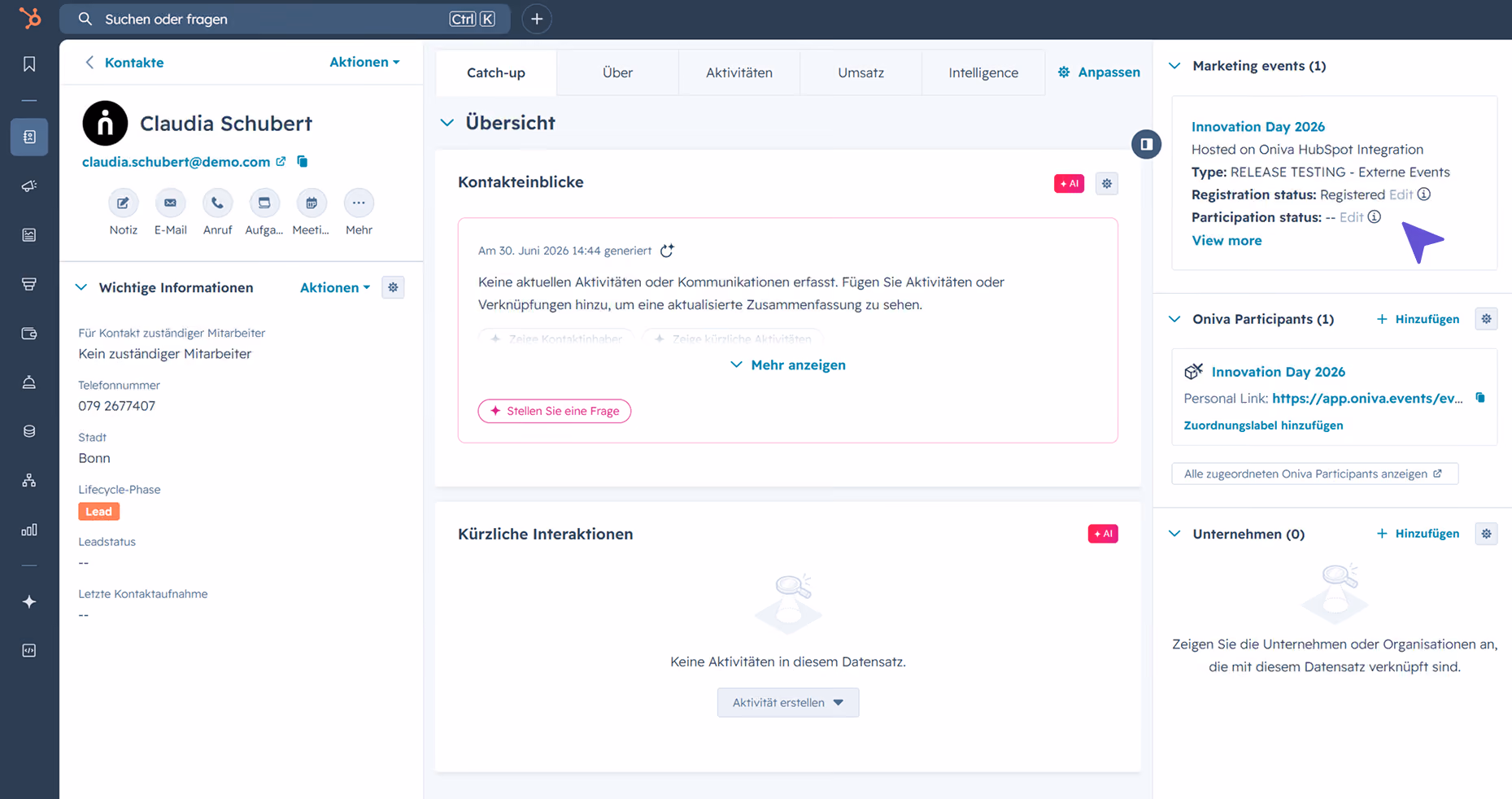The width and height of the screenshot is (1512, 799).
Task: Open the Mehr three-dots actions icon
Action: [x=359, y=203]
